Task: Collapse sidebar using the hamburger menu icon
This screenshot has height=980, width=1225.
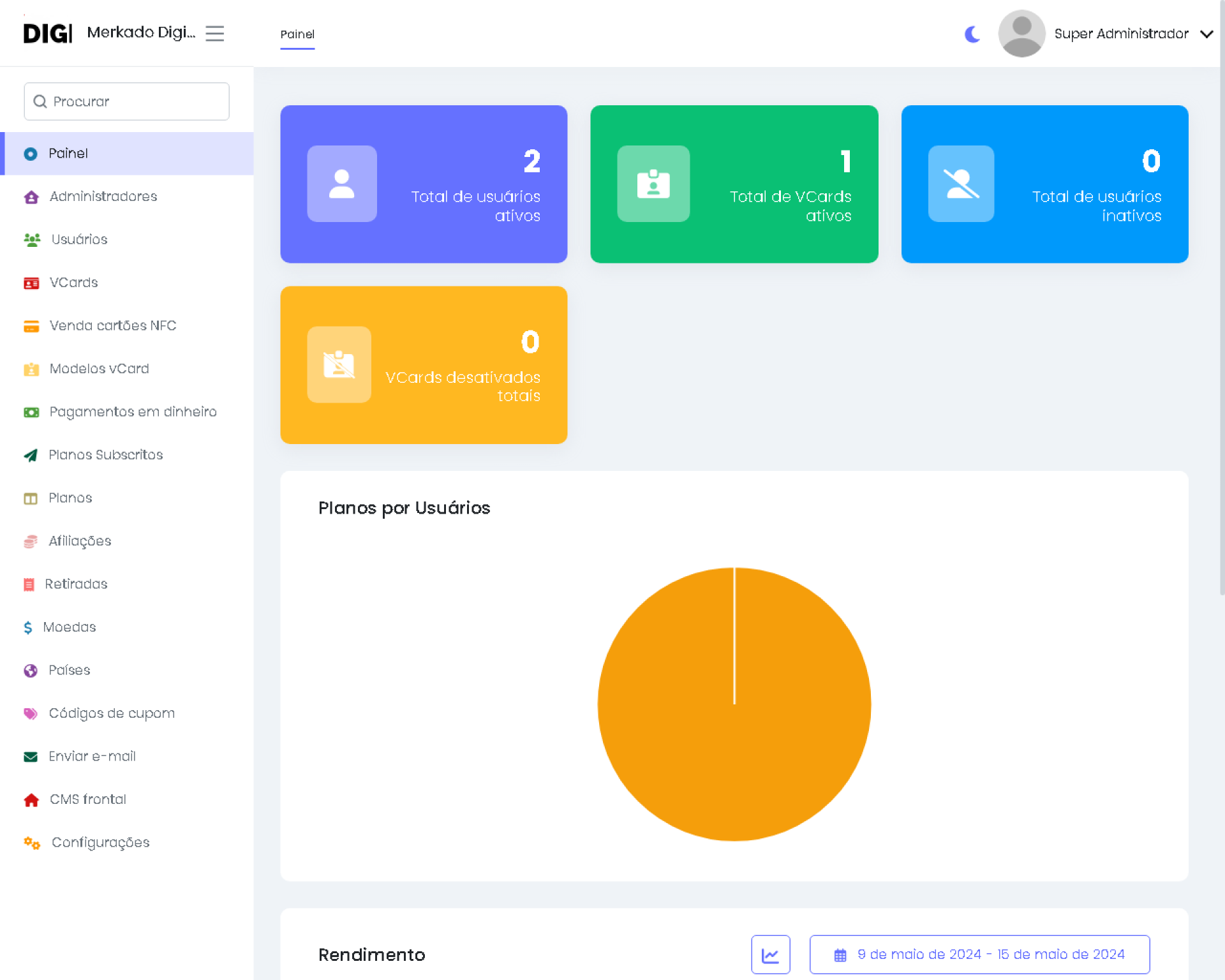Action: [214, 33]
